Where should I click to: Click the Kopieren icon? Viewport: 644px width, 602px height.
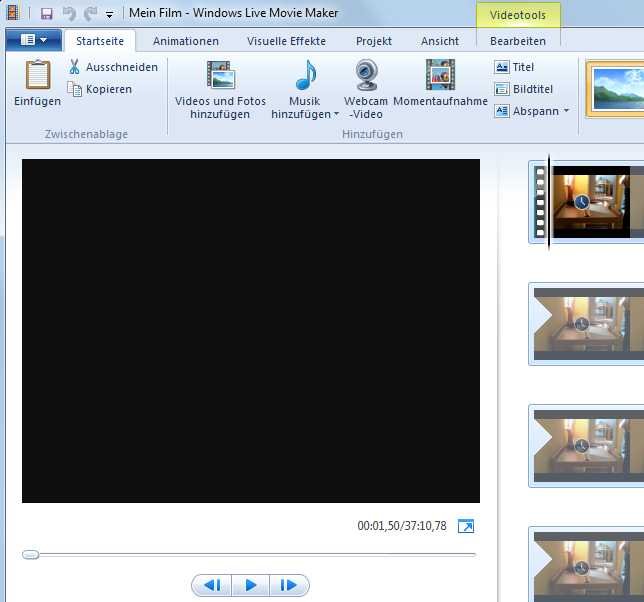pos(74,89)
